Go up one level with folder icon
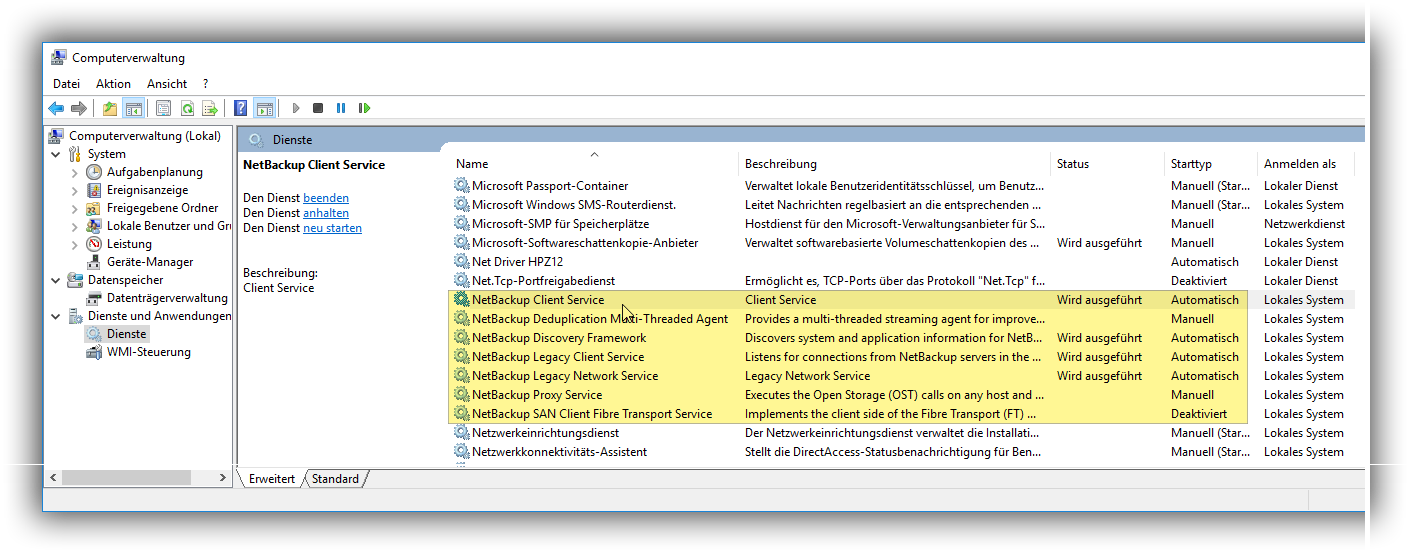1407x557 pixels. tap(110, 108)
